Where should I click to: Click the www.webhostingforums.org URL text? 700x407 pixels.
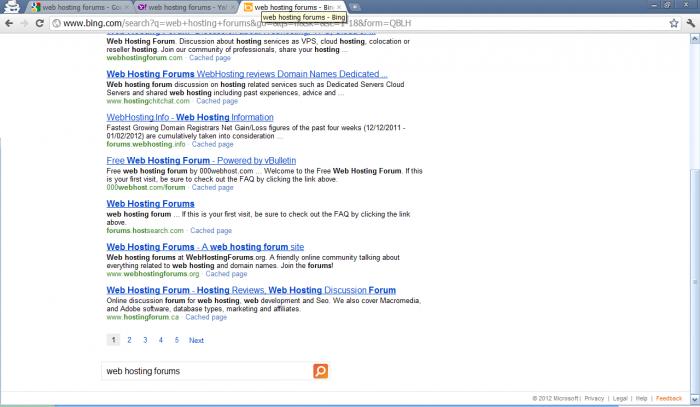(153, 274)
